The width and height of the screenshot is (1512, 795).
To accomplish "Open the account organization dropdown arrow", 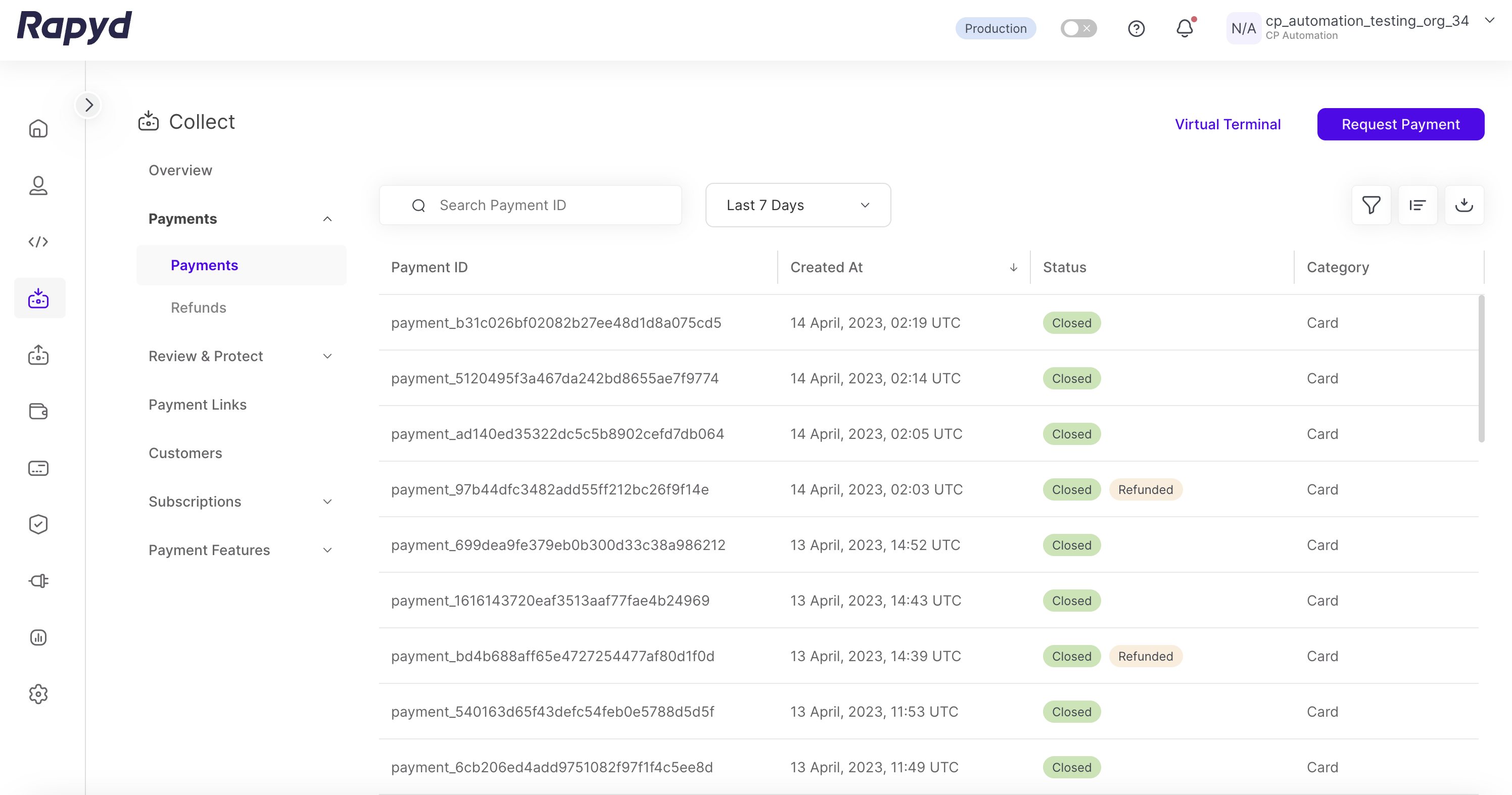I will [x=1489, y=21].
